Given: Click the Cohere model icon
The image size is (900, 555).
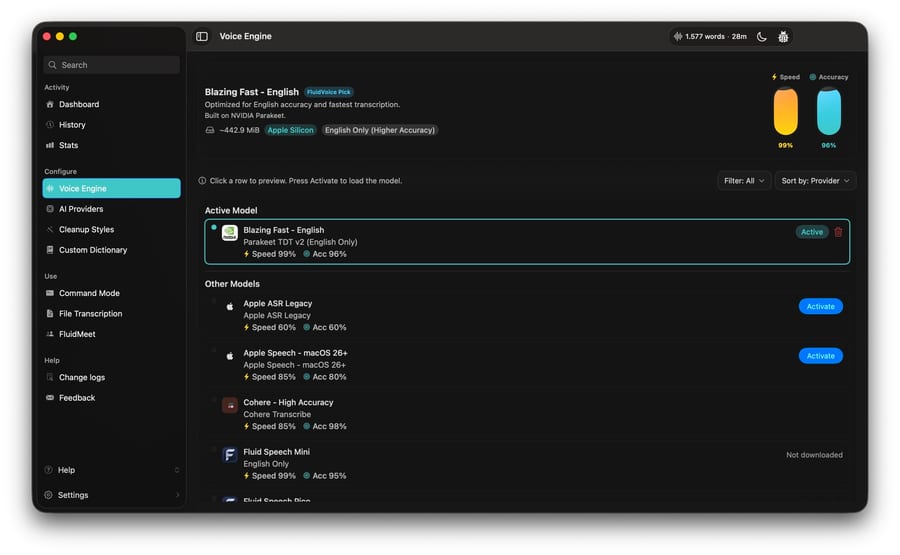Looking at the screenshot, I should pyautogui.click(x=230, y=406).
